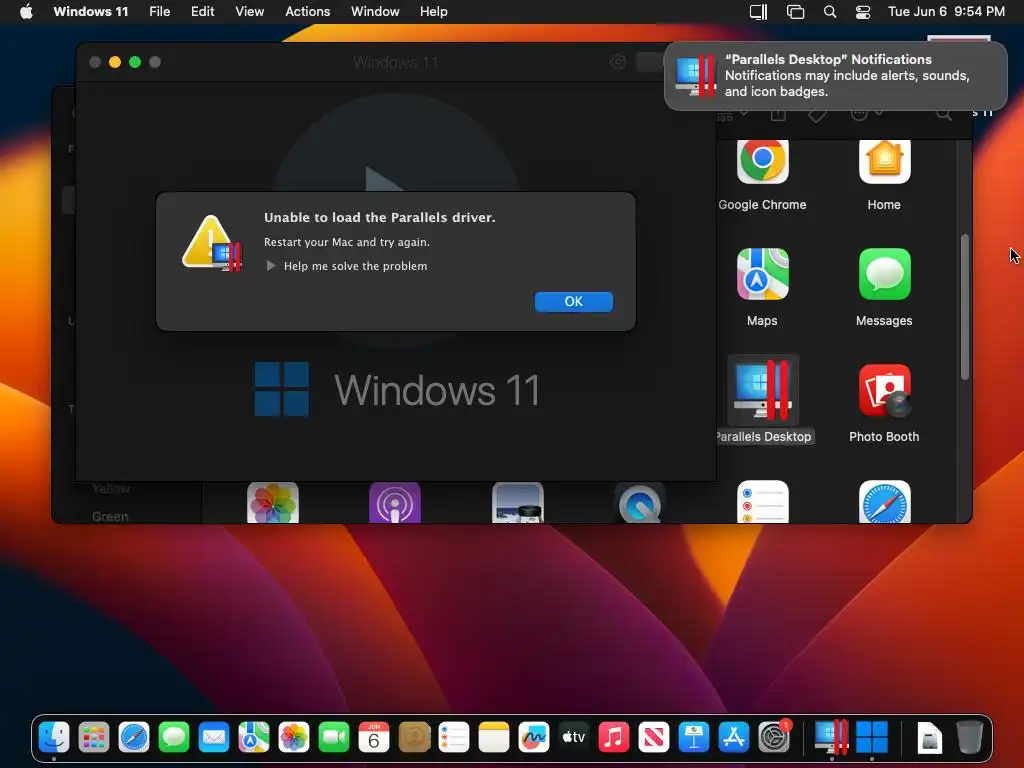Open Maps from the Dock

254,738
